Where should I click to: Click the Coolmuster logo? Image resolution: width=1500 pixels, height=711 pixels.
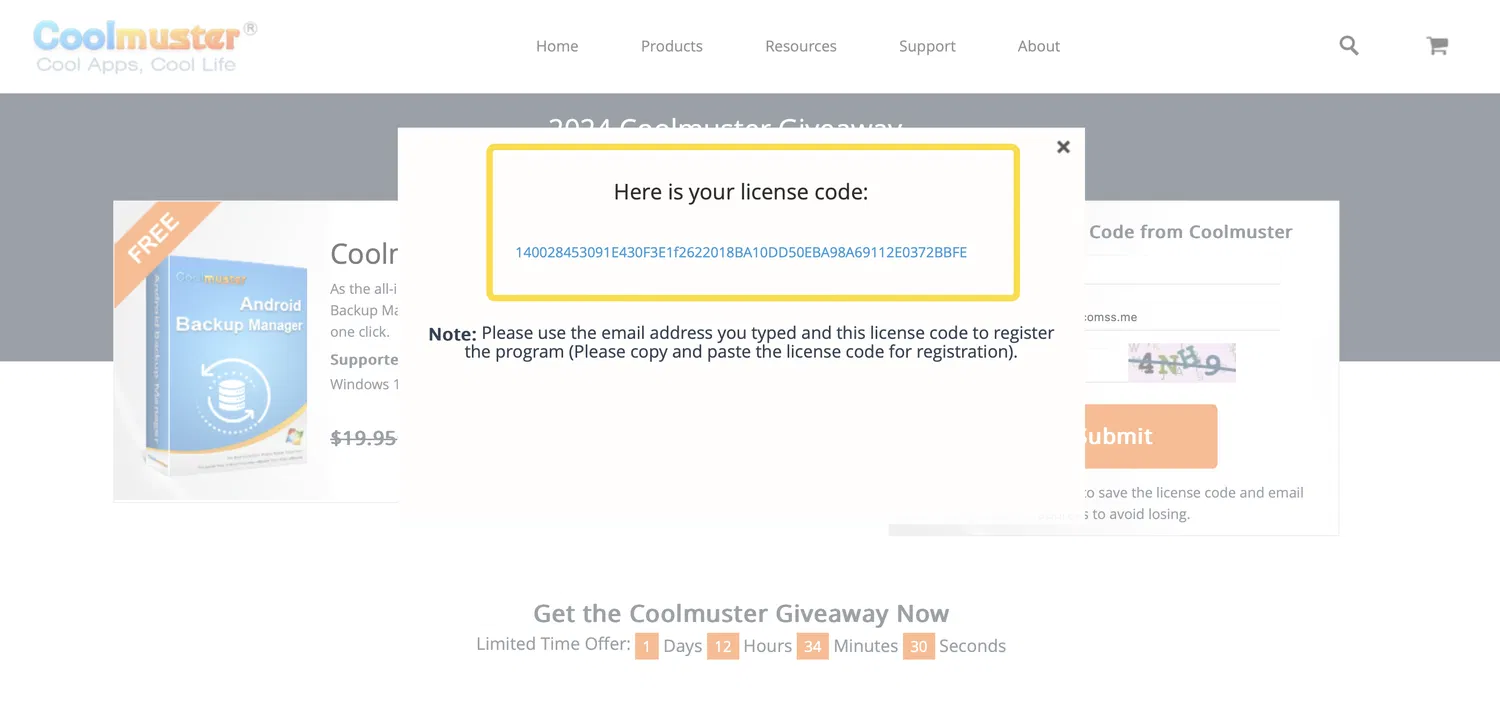(145, 46)
